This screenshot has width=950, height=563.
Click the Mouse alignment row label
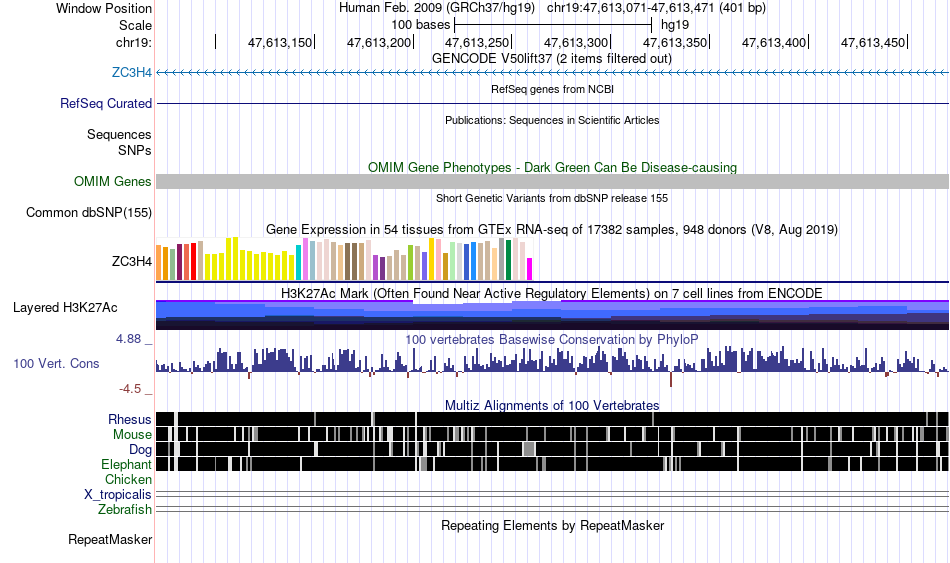click(x=132, y=435)
